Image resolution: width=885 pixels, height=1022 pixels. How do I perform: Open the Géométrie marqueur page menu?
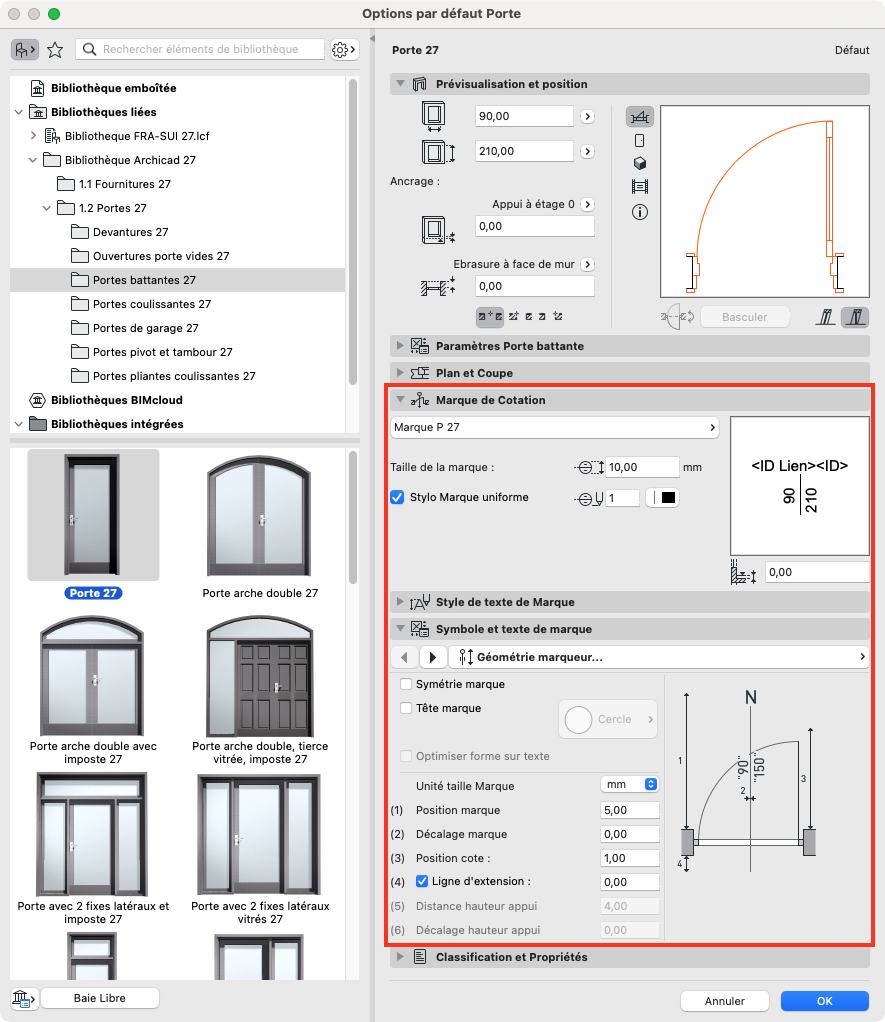click(659, 657)
